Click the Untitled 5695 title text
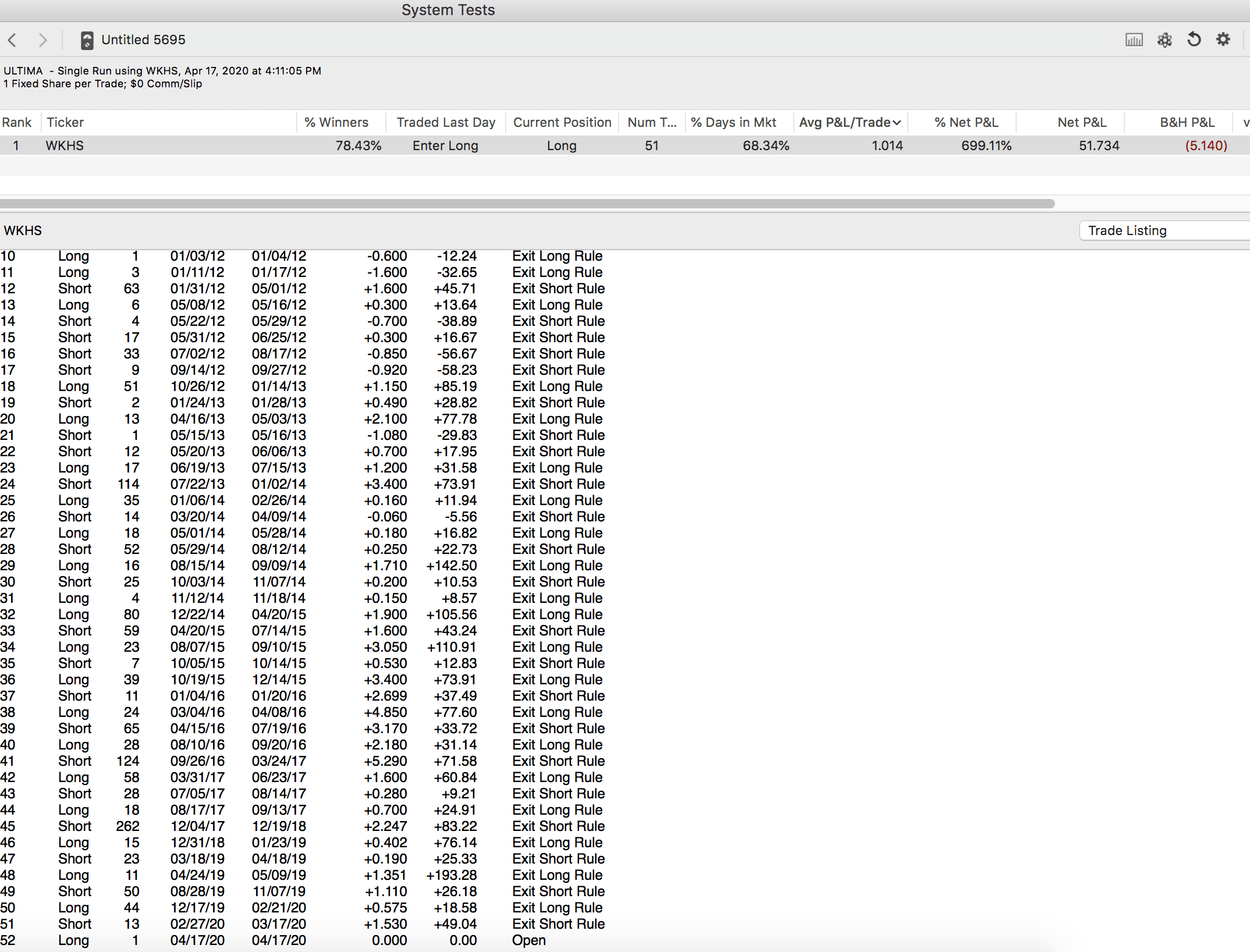 click(143, 40)
